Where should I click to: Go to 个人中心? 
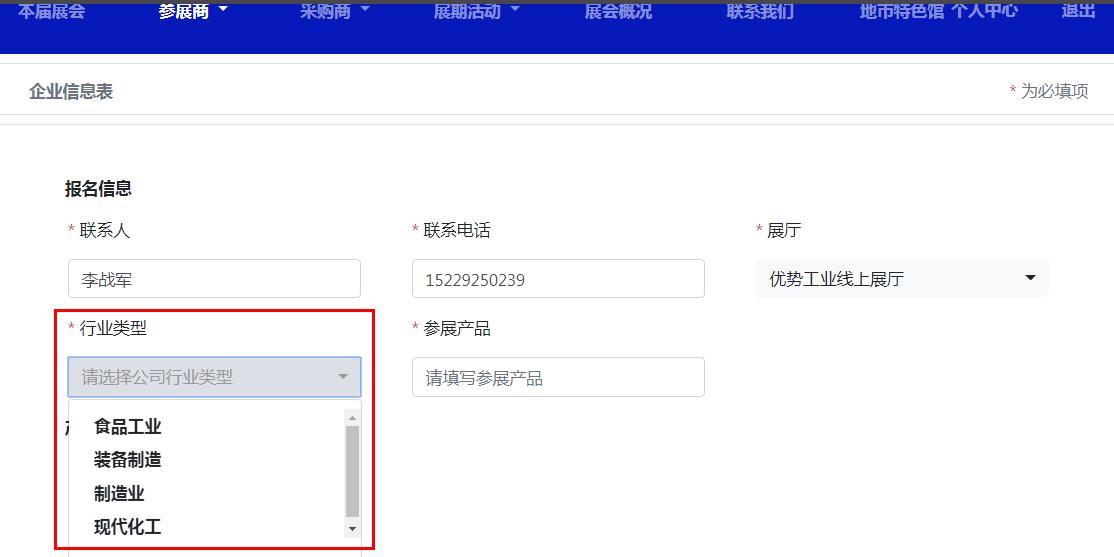coord(984,12)
